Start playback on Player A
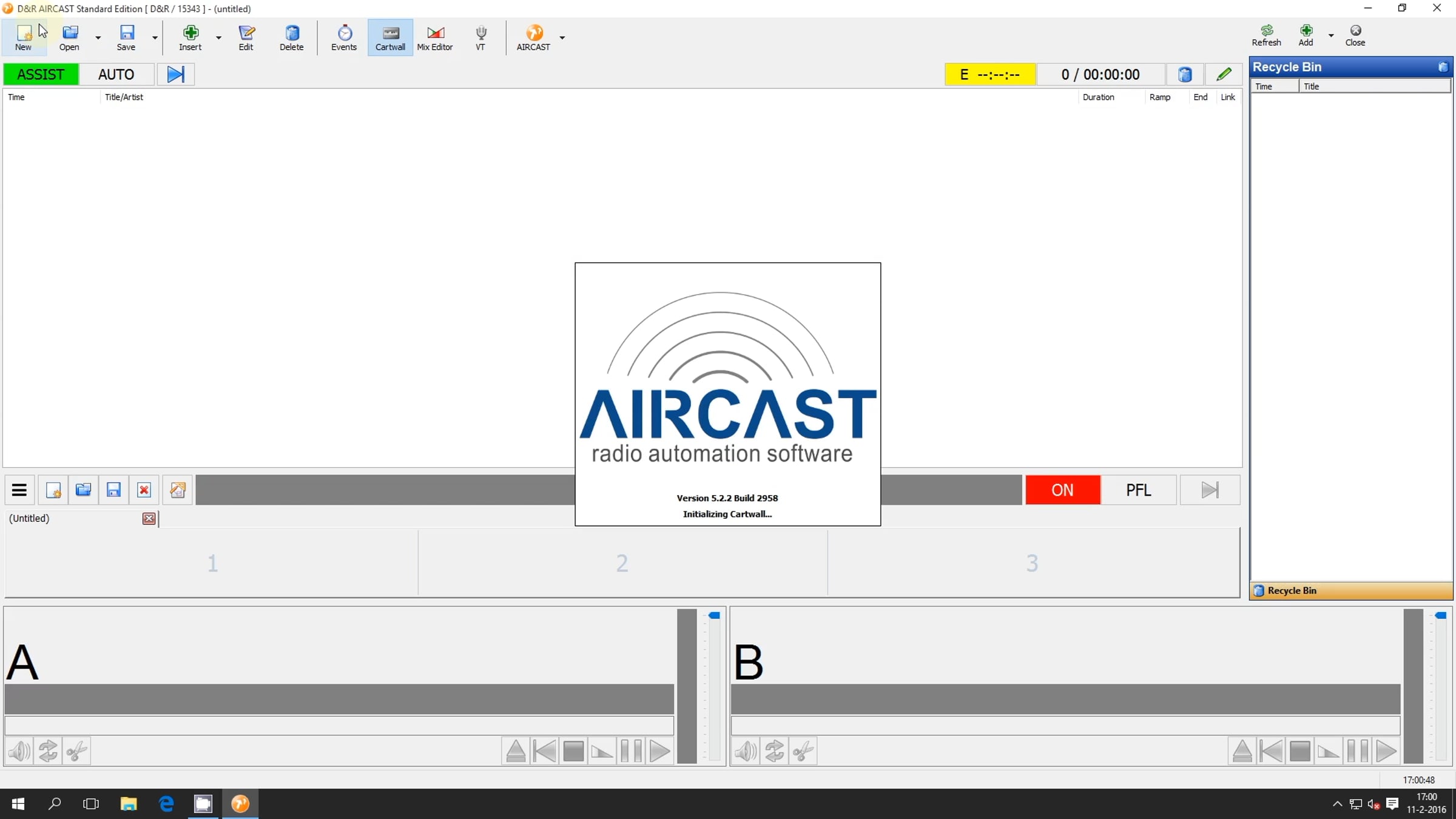 click(x=660, y=751)
